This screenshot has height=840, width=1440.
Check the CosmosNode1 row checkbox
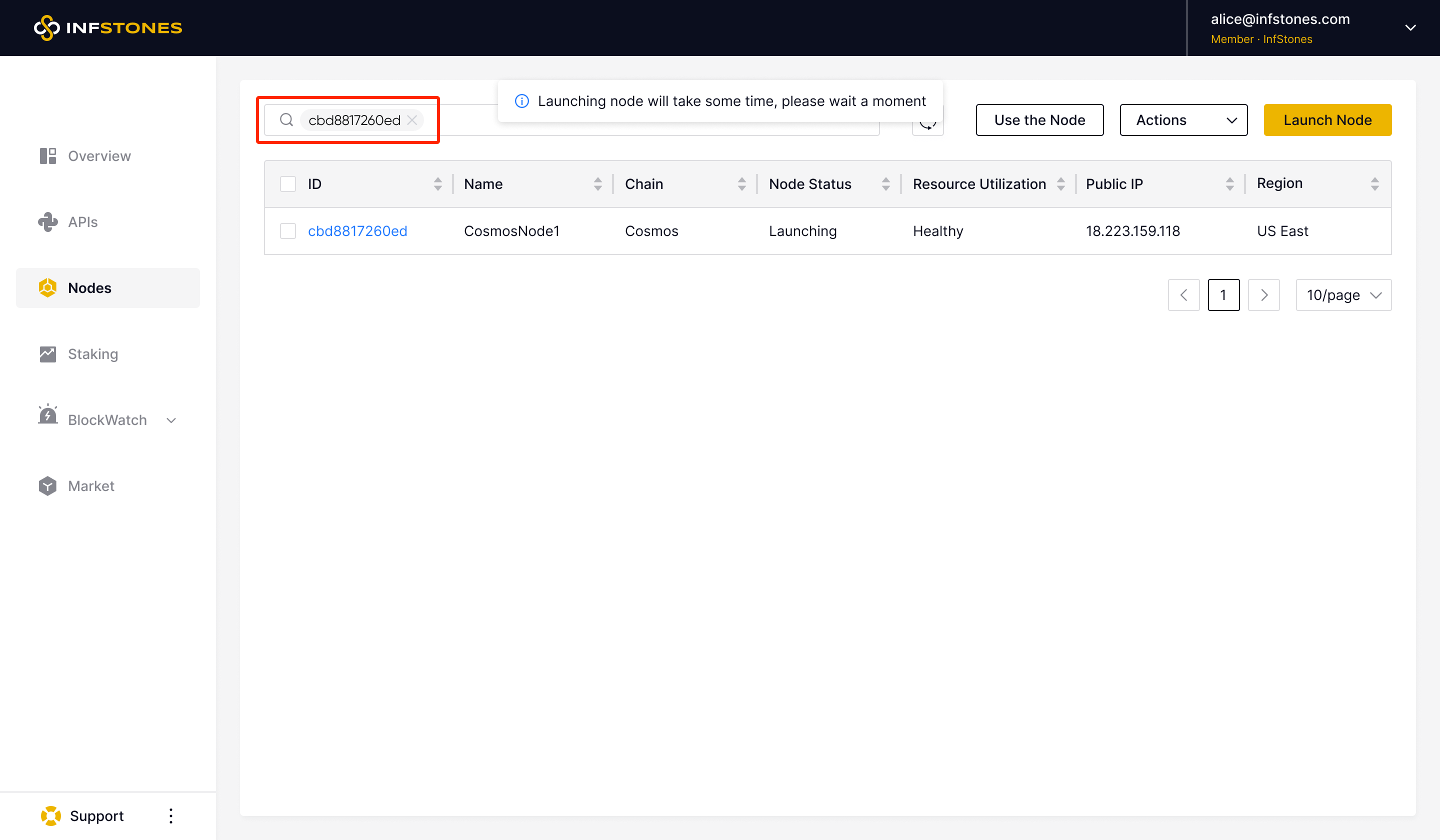(x=288, y=231)
